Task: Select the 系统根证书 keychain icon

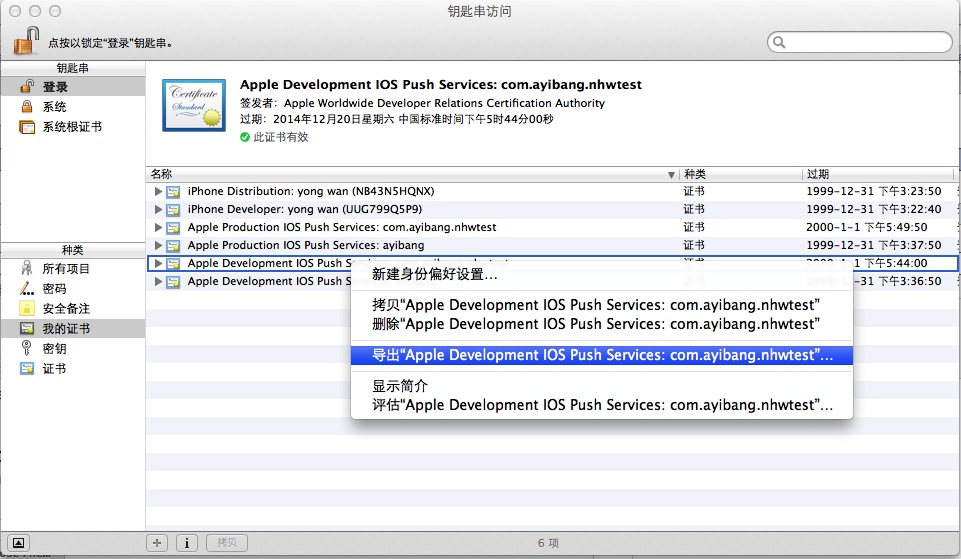Action: (27, 127)
